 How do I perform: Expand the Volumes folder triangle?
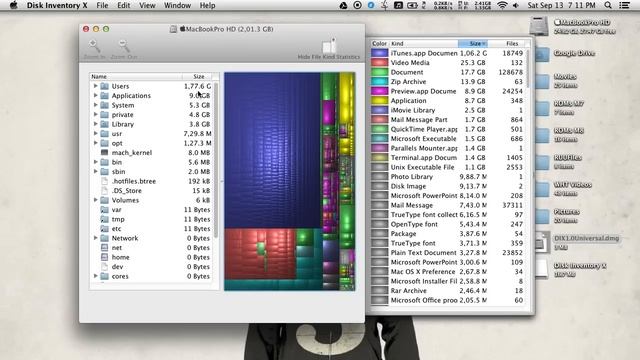click(x=96, y=200)
